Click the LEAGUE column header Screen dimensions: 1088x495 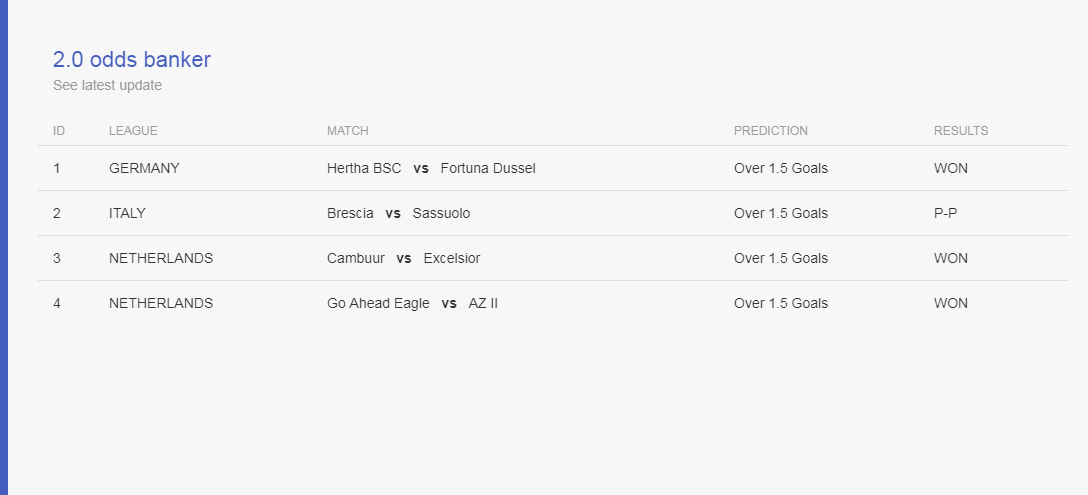tap(133, 131)
